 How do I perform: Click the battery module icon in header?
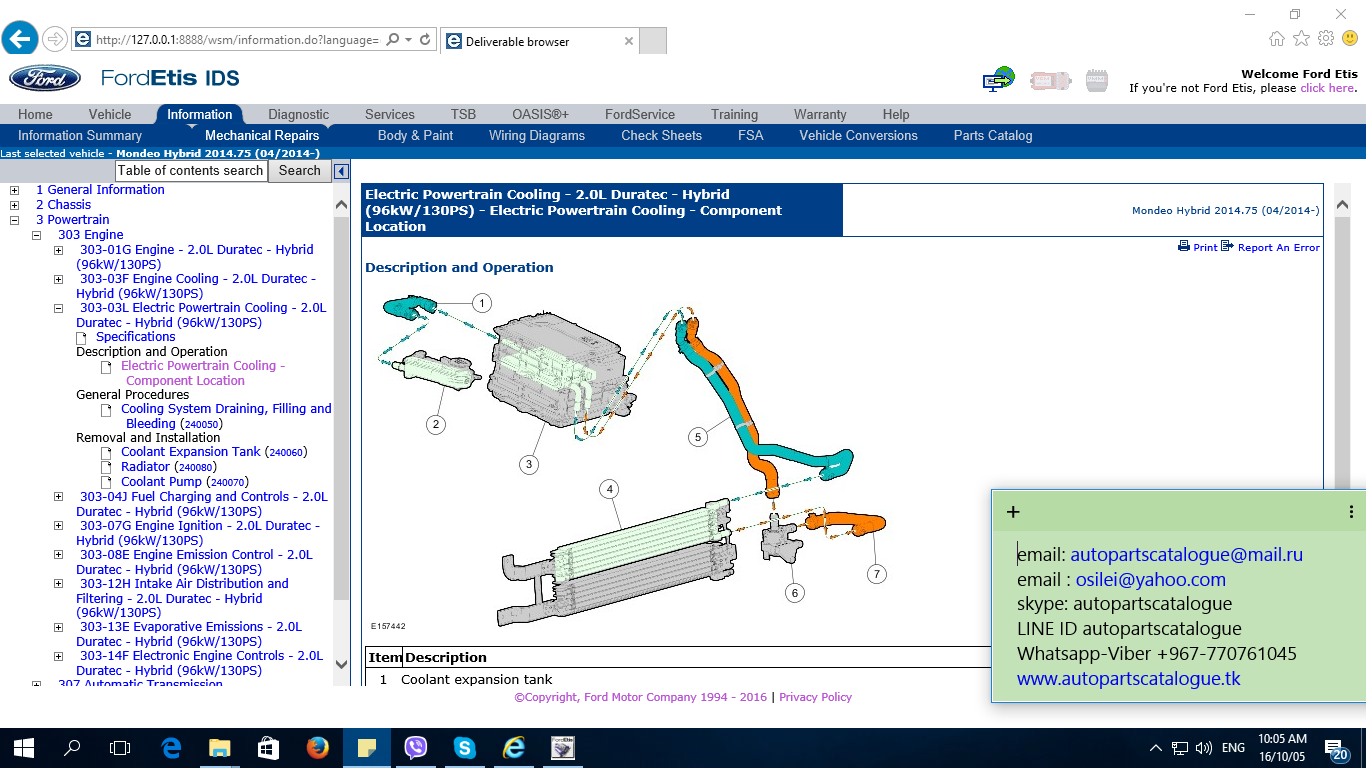(1097, 80)
